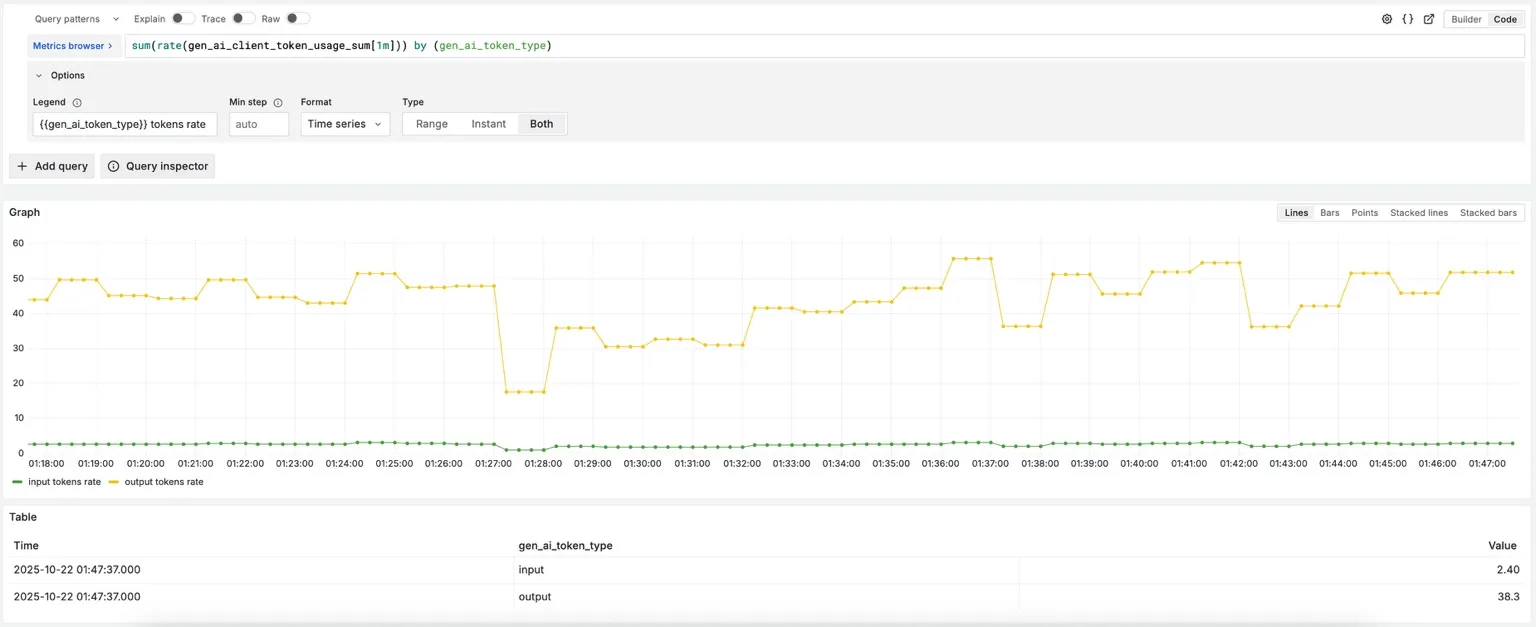Select the Instant query type
Viewport: 1536px width, 627px height.
(489, 124)
